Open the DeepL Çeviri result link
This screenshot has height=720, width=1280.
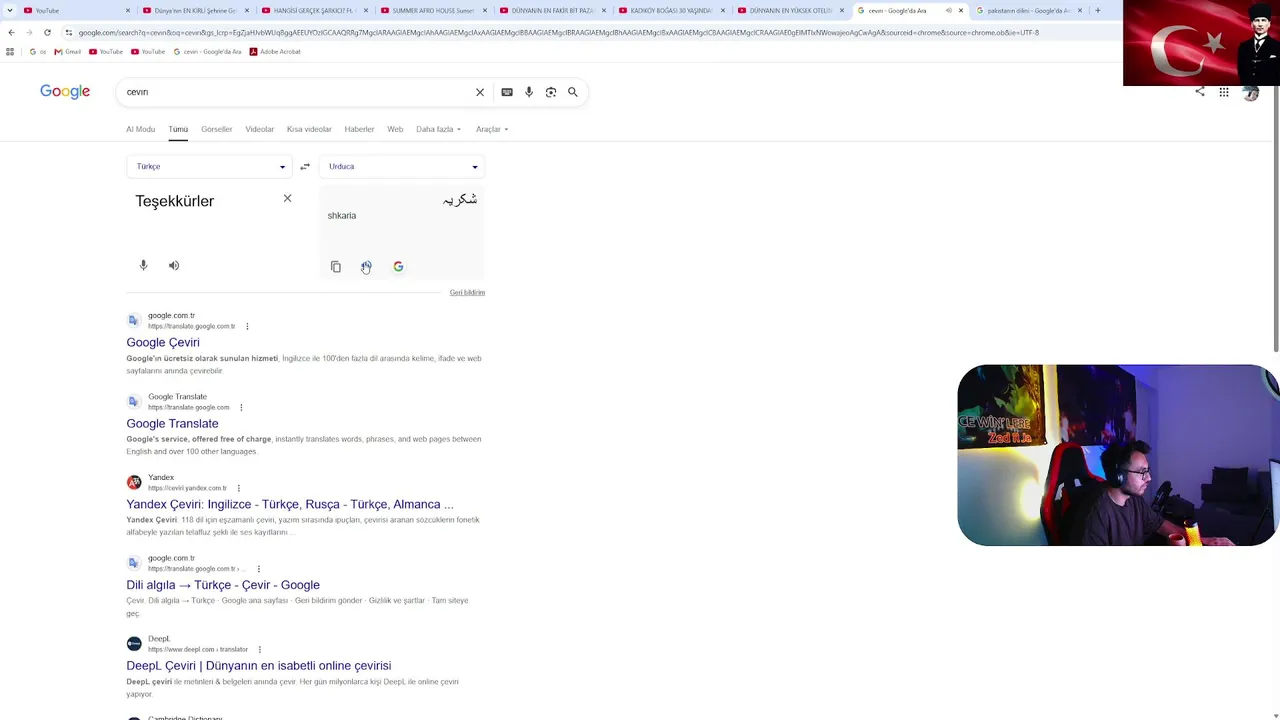[x=259, y=666]
